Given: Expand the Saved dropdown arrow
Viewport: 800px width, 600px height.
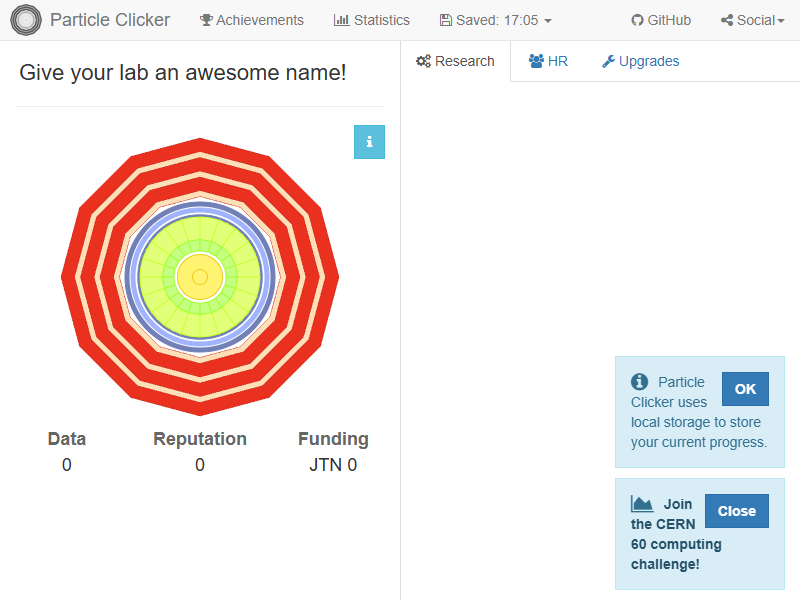Looking at the screenshot, I should pos(548,21).
